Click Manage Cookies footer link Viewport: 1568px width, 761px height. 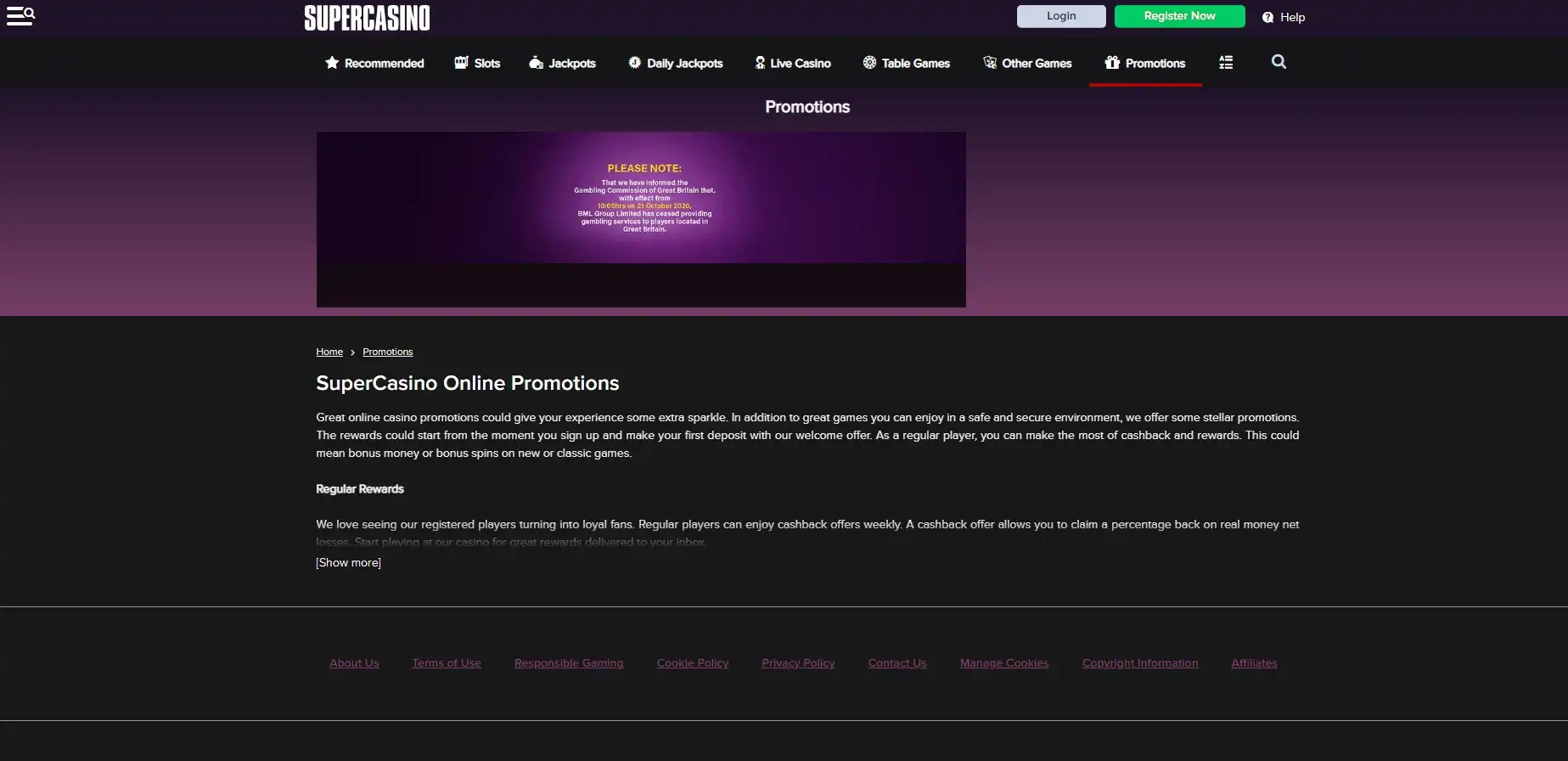click(x=1004, y=663)
